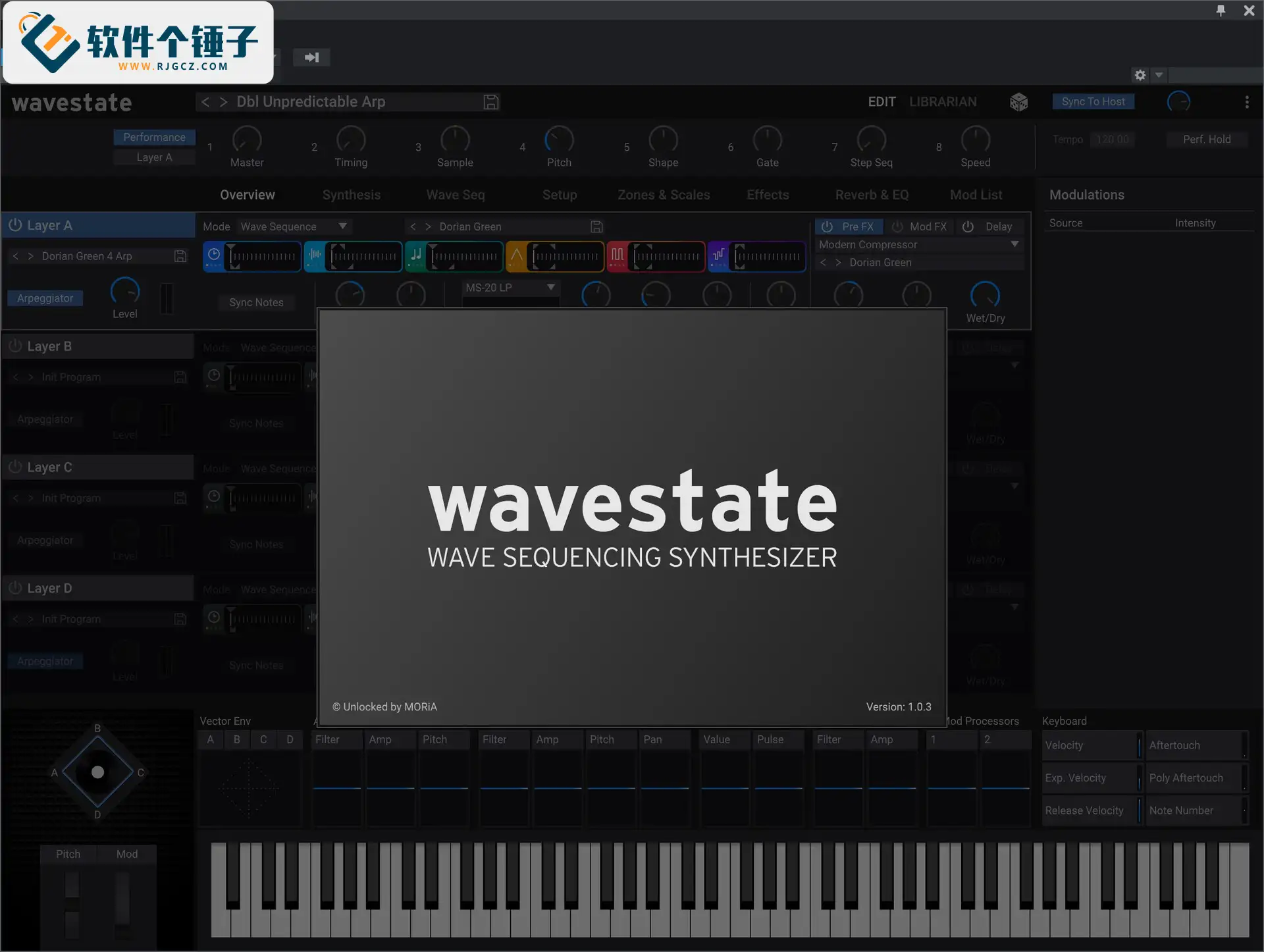The width and height of the screenshot is (1264, 952).
Task: Open Layer D effect type dropdown arrow
Action: point(1014,608)
